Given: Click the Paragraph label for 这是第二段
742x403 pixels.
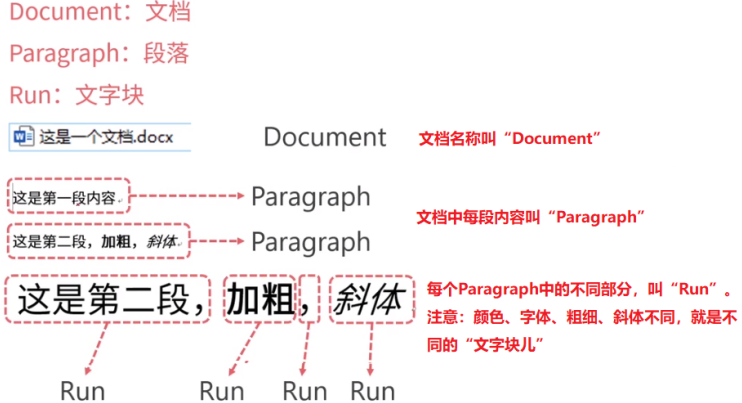Looking at the screenshot, I should (310, 243).
